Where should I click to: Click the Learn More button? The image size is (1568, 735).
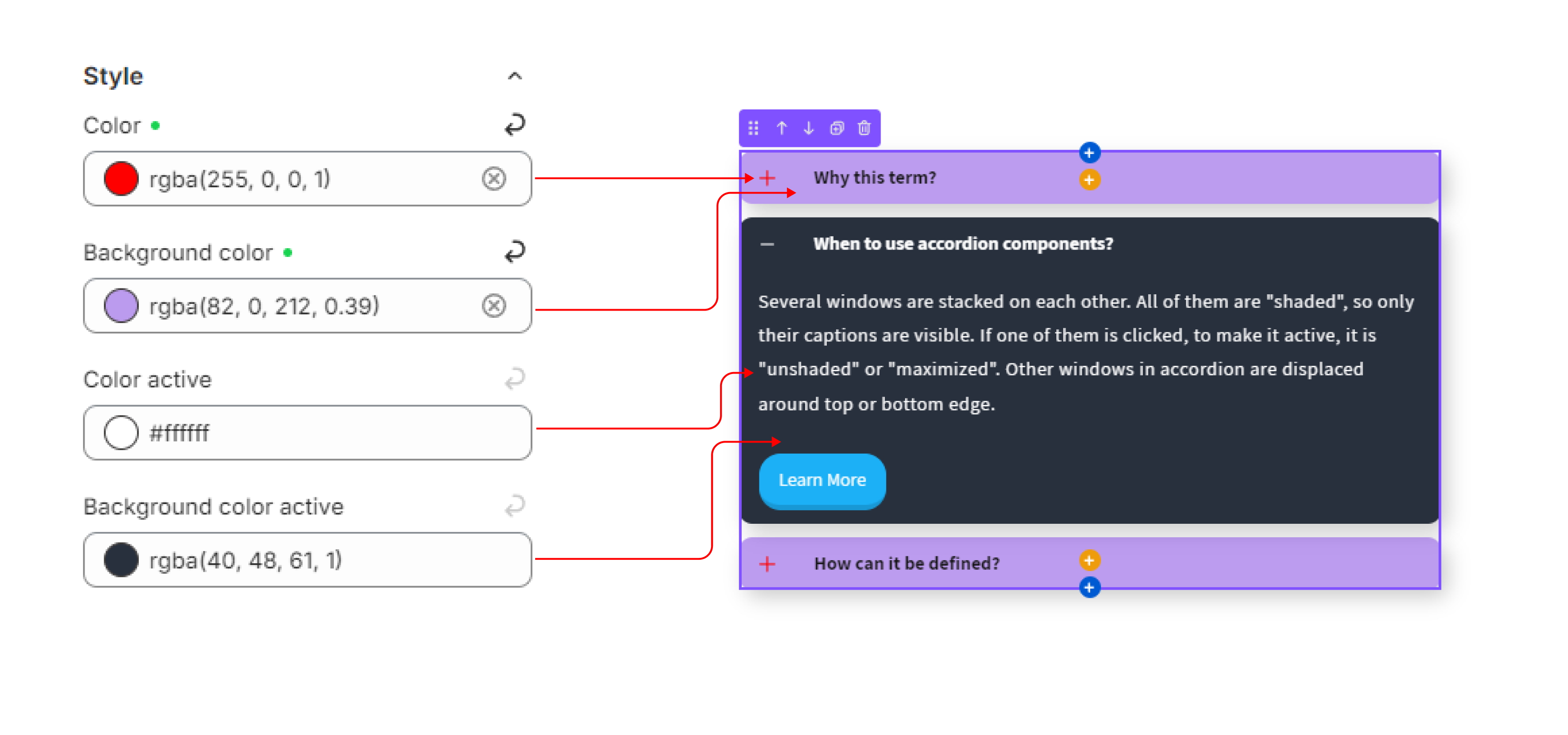tap(822, 480)
